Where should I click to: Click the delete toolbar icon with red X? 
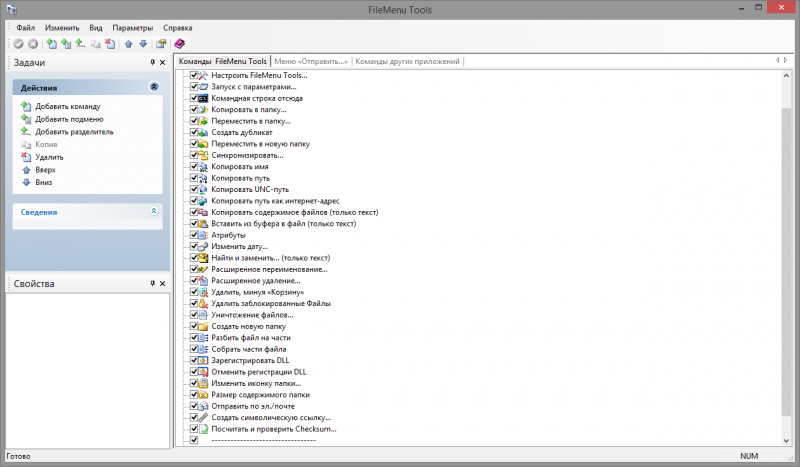pyautogui.click(x=110, y=44)
